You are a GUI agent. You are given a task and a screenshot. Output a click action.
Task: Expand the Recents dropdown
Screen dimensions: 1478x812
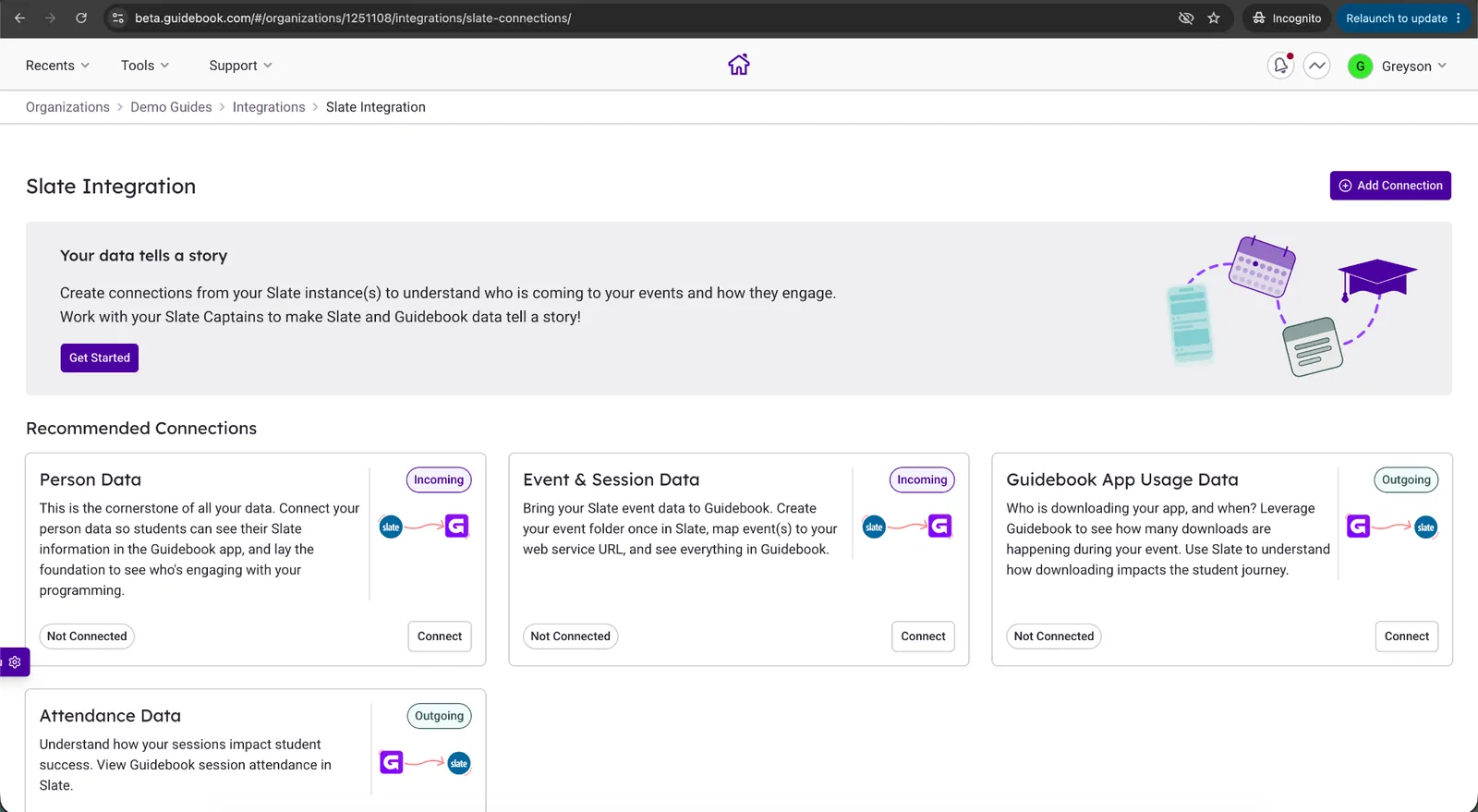point(57,66)
